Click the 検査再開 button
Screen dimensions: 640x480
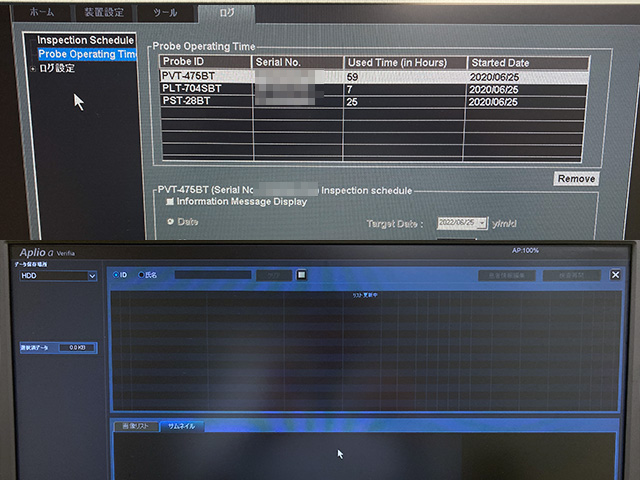point(571,276)
